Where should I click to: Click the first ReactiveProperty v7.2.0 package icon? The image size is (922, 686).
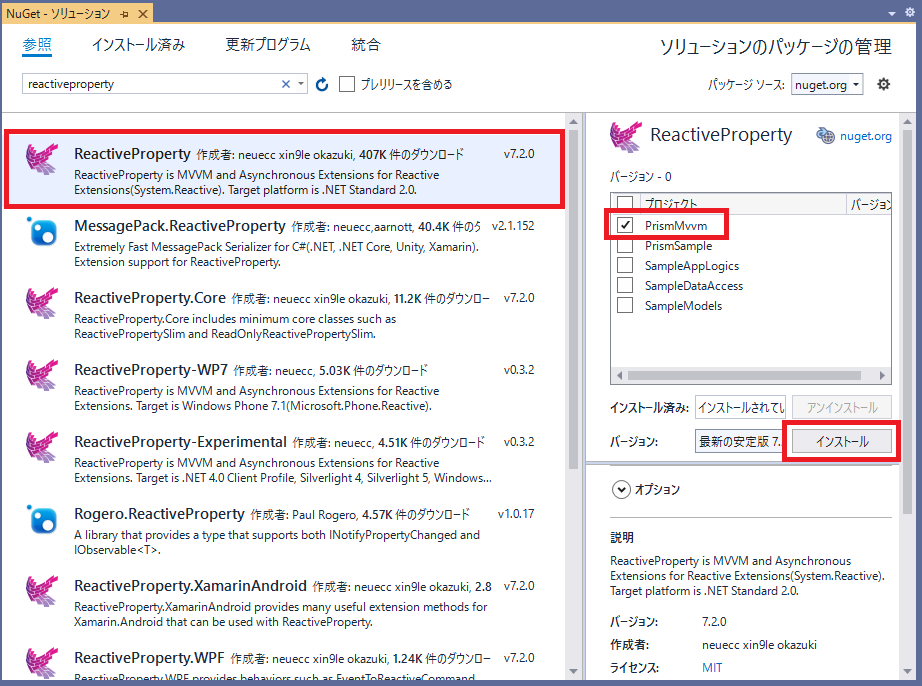click(42, 159)
